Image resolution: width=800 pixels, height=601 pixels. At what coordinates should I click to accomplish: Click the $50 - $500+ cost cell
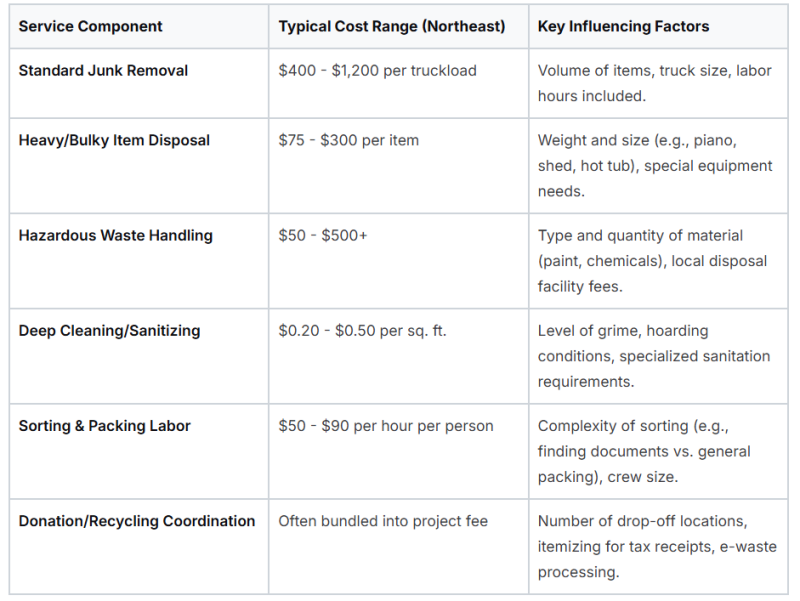point(322,236)
